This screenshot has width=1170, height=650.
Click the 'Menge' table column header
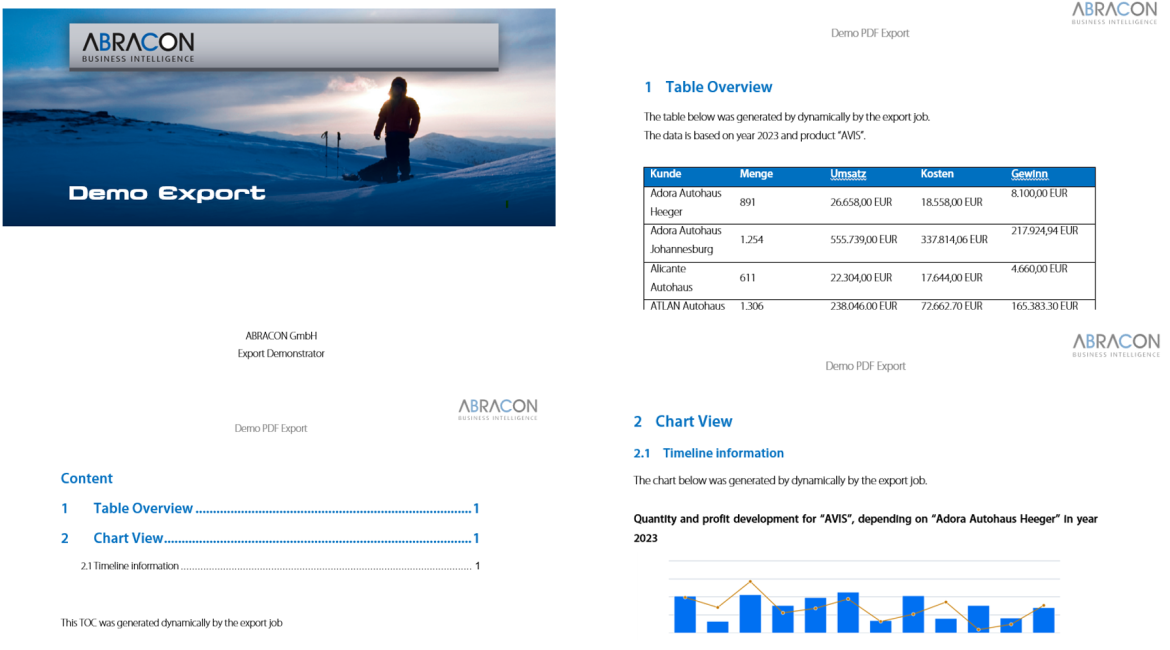(x=756, y=174)
